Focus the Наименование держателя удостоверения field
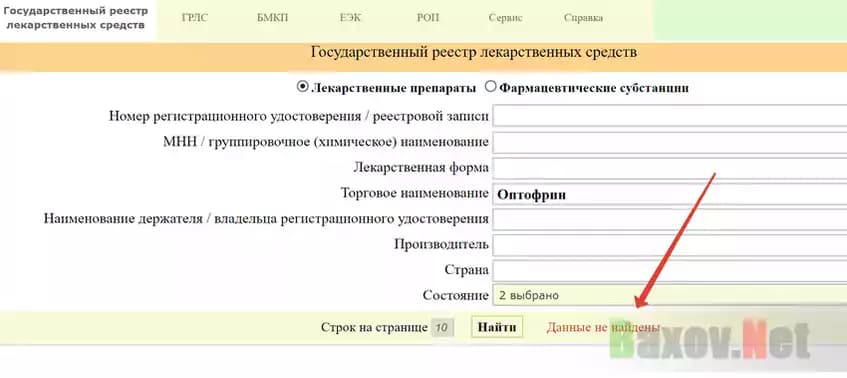 (x=670, y=220)
